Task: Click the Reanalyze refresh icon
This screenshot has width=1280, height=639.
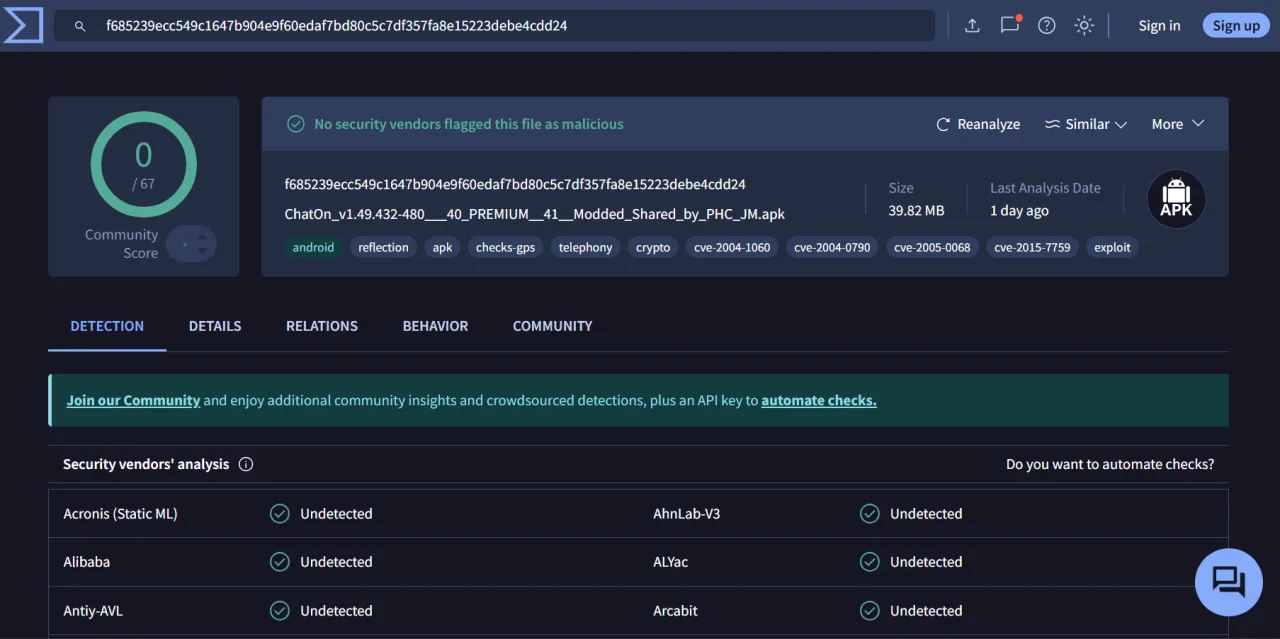Action: coord(943,125)
